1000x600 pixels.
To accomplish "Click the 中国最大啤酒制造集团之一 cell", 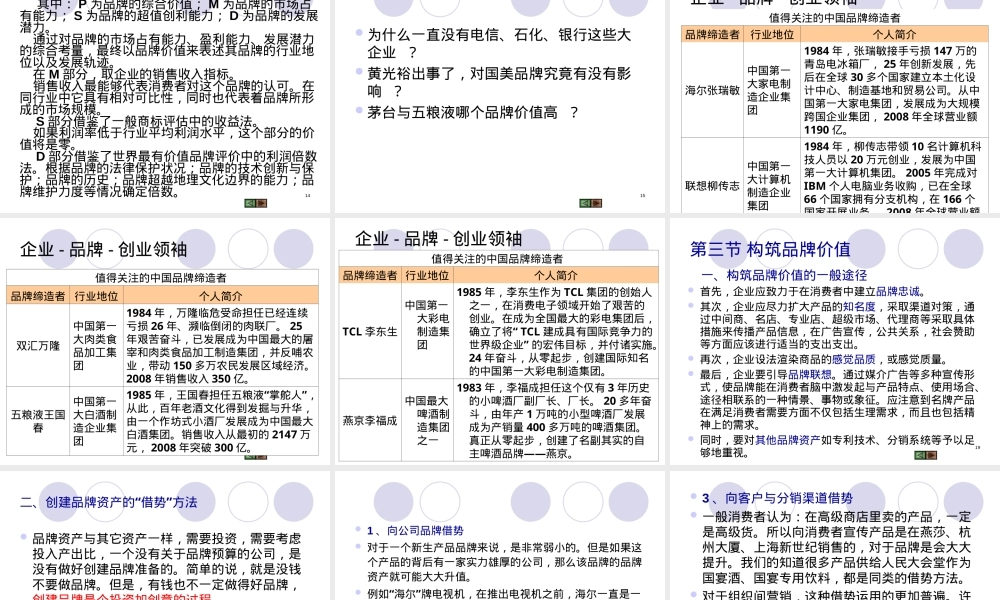I will coord(427,421).
